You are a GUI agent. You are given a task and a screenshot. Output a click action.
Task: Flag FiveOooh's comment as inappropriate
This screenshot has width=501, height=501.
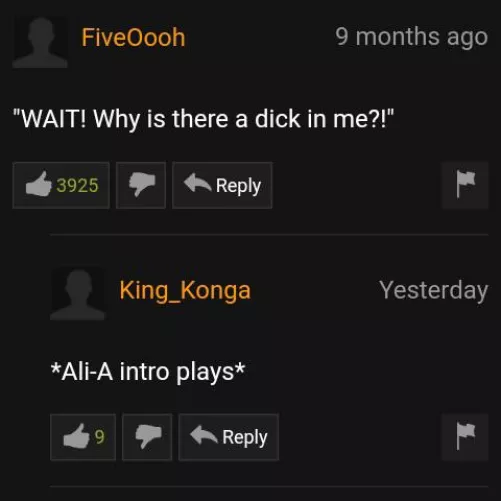[465, 185]
